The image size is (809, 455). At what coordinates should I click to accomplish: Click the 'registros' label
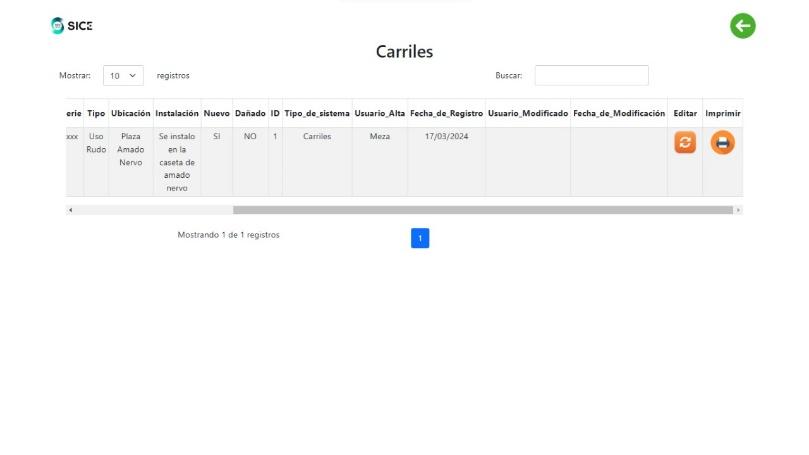point(173,75)
